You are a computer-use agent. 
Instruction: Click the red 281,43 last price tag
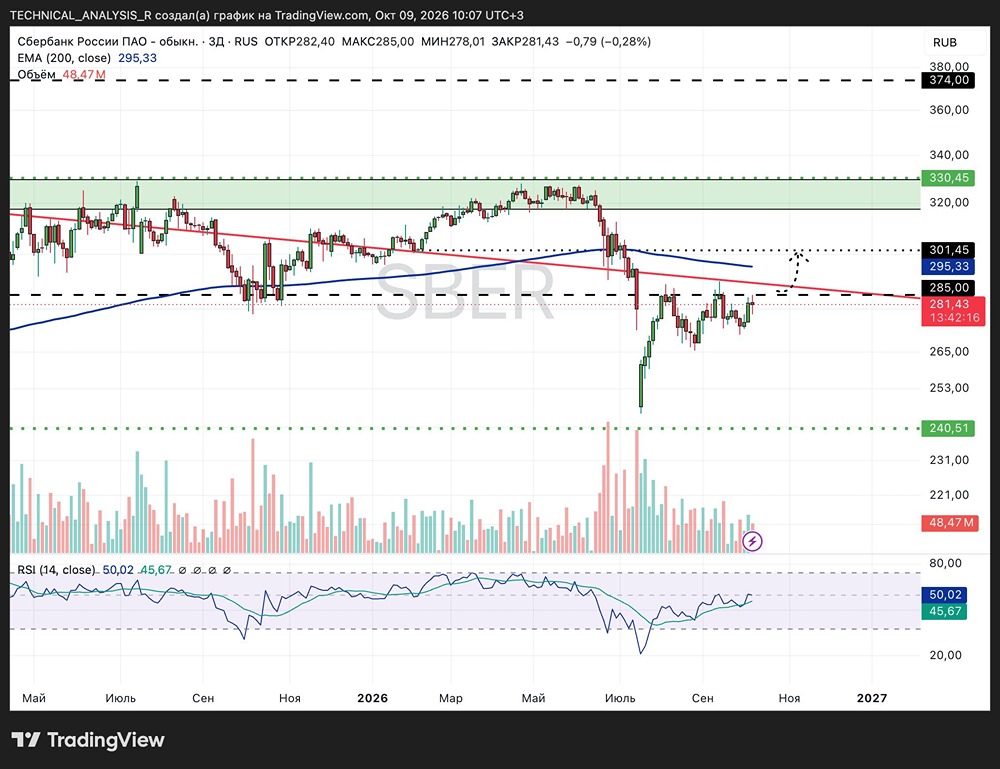(x=949, y=304)
